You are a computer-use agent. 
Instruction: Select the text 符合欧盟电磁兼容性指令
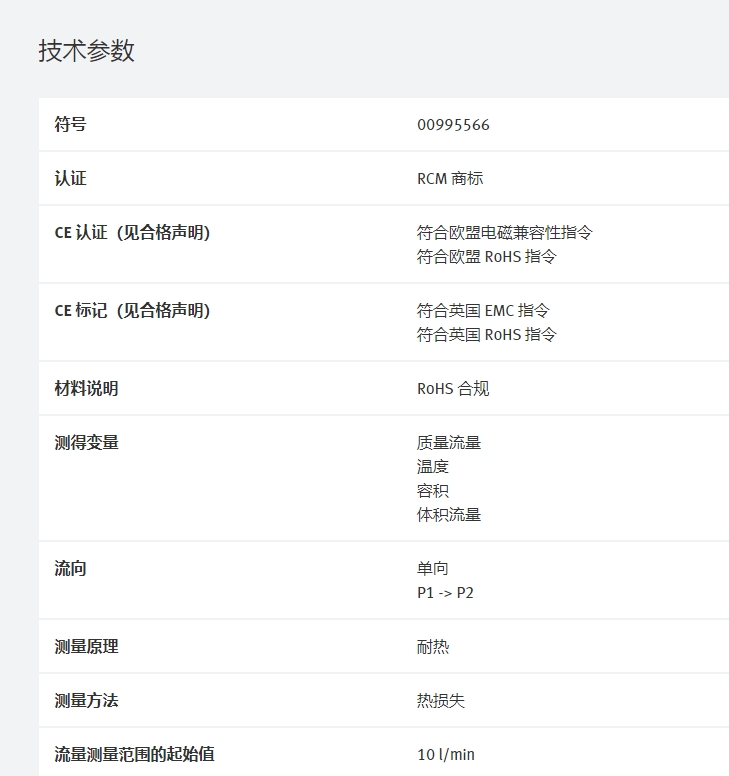pyautogui.click(x=504, y=232)
